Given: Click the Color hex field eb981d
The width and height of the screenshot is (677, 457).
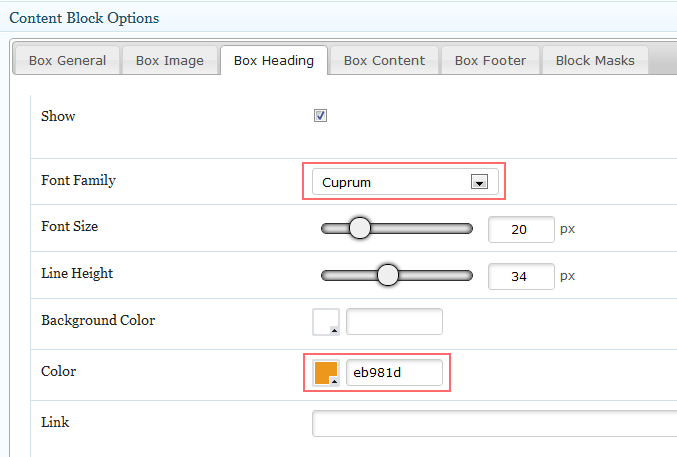Looking at the screenshot, I should [394, 372].
